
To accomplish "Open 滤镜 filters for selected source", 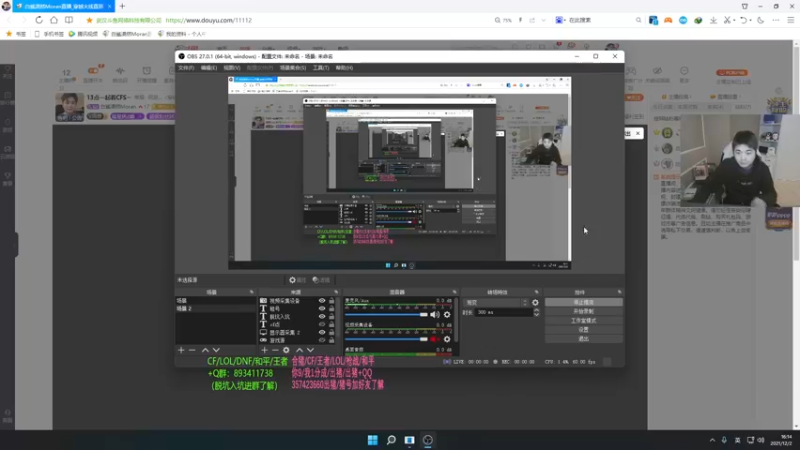I will click(321, 280).
